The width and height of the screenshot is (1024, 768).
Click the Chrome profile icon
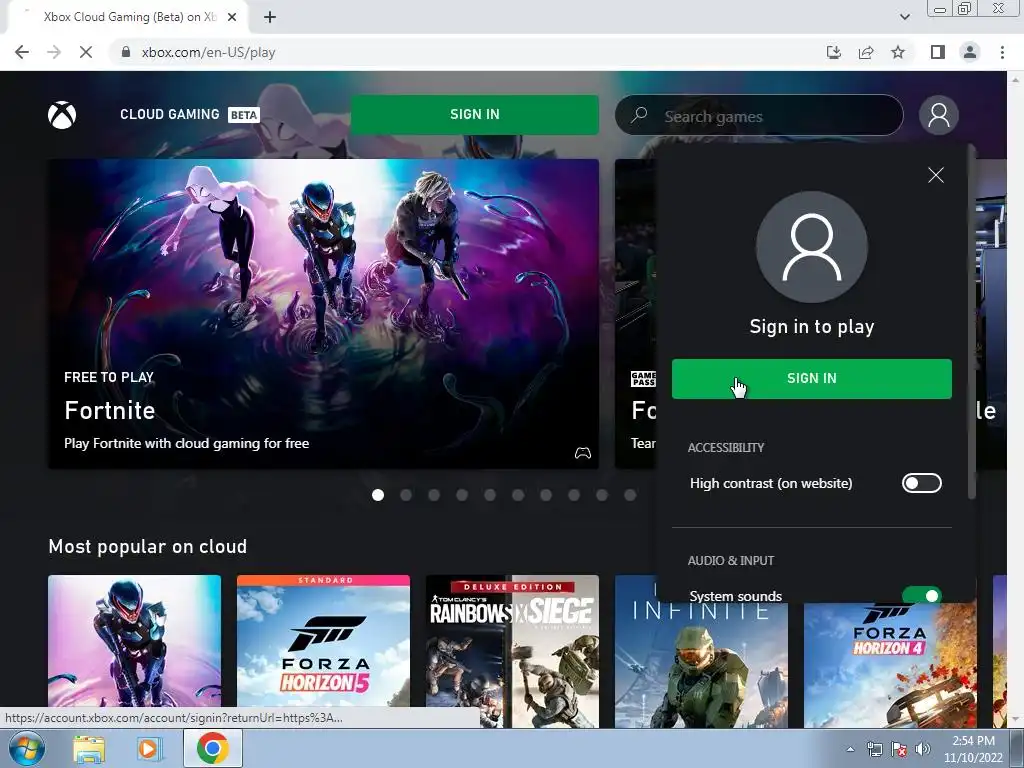point(970,52)
